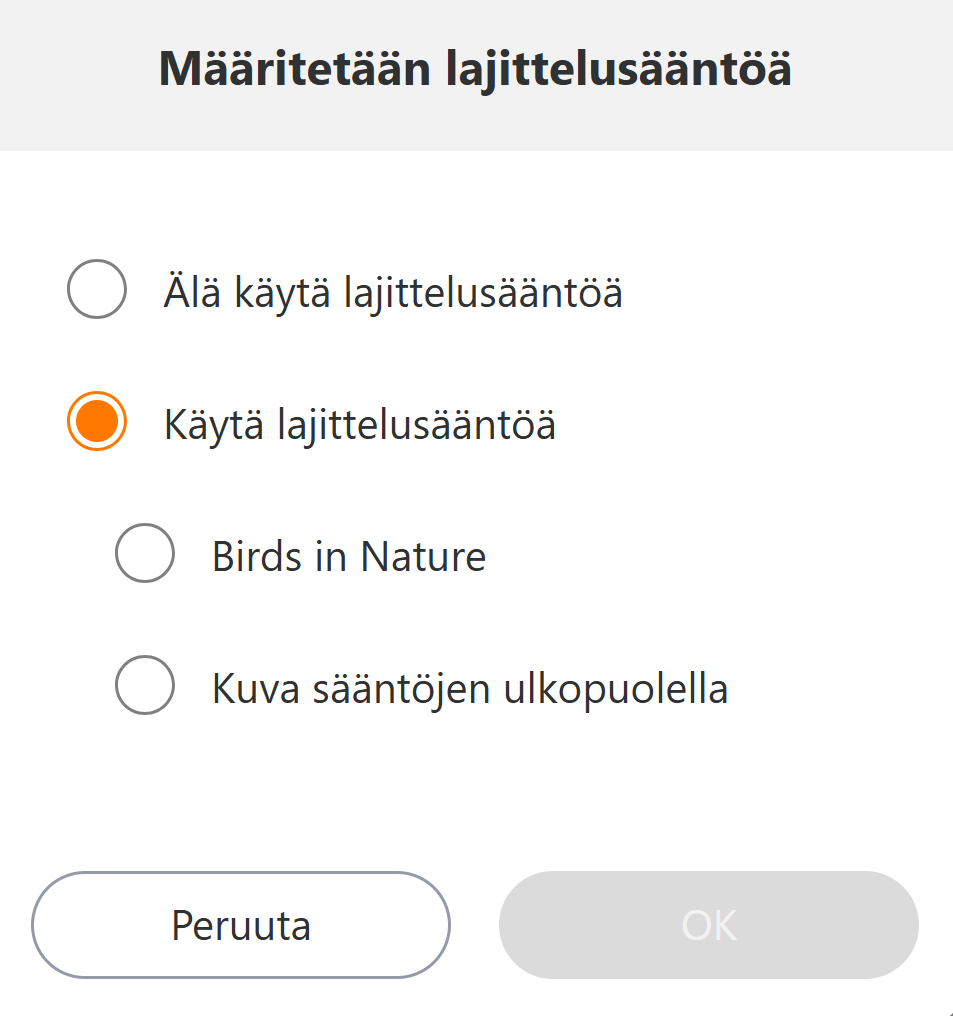Click the 'Birds in Nature' label text
Image resolution: width=953 pixels, height=1016 pixels.
[348, 556]
